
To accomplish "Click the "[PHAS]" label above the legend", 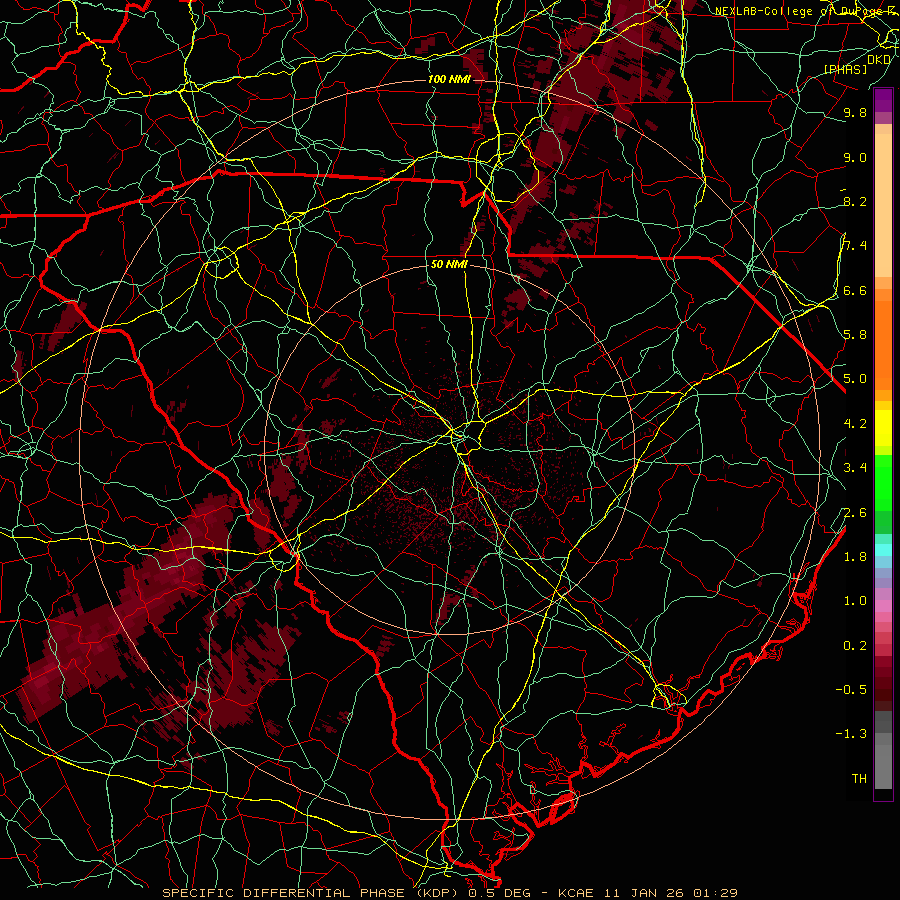I will coord(845,69).
